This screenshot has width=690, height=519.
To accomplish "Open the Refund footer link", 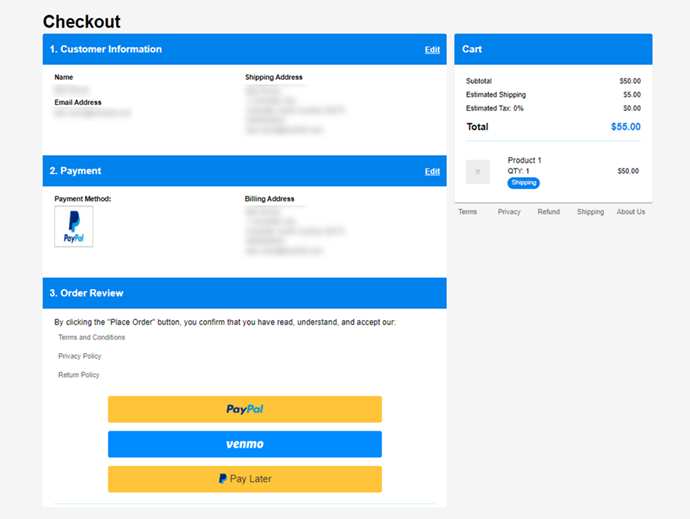I will click(x=548, y=212).
